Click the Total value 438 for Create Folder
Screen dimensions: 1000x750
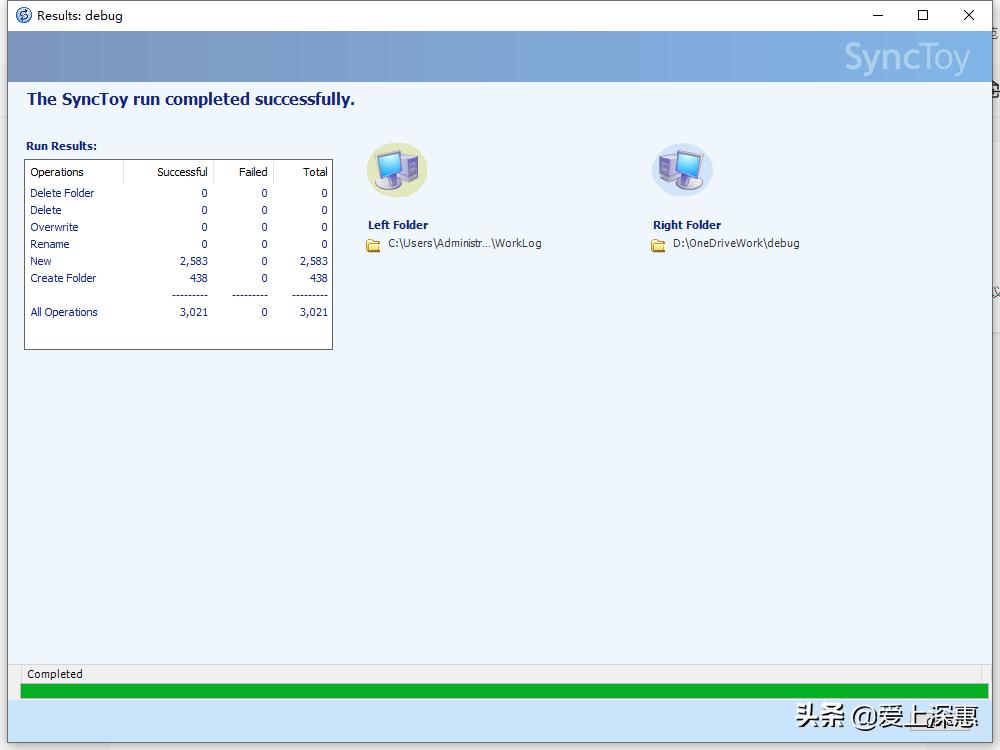(x=318, y=278)
